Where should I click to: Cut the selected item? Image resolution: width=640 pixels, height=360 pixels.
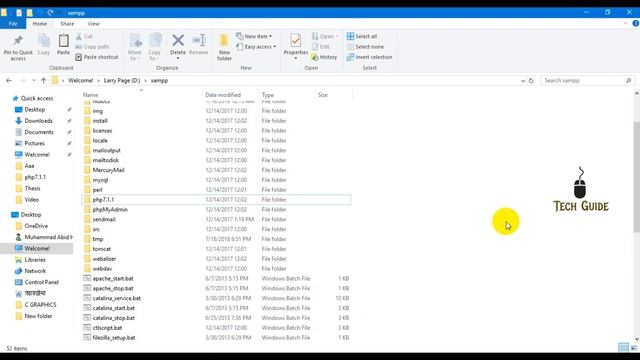tap(84, 36)
